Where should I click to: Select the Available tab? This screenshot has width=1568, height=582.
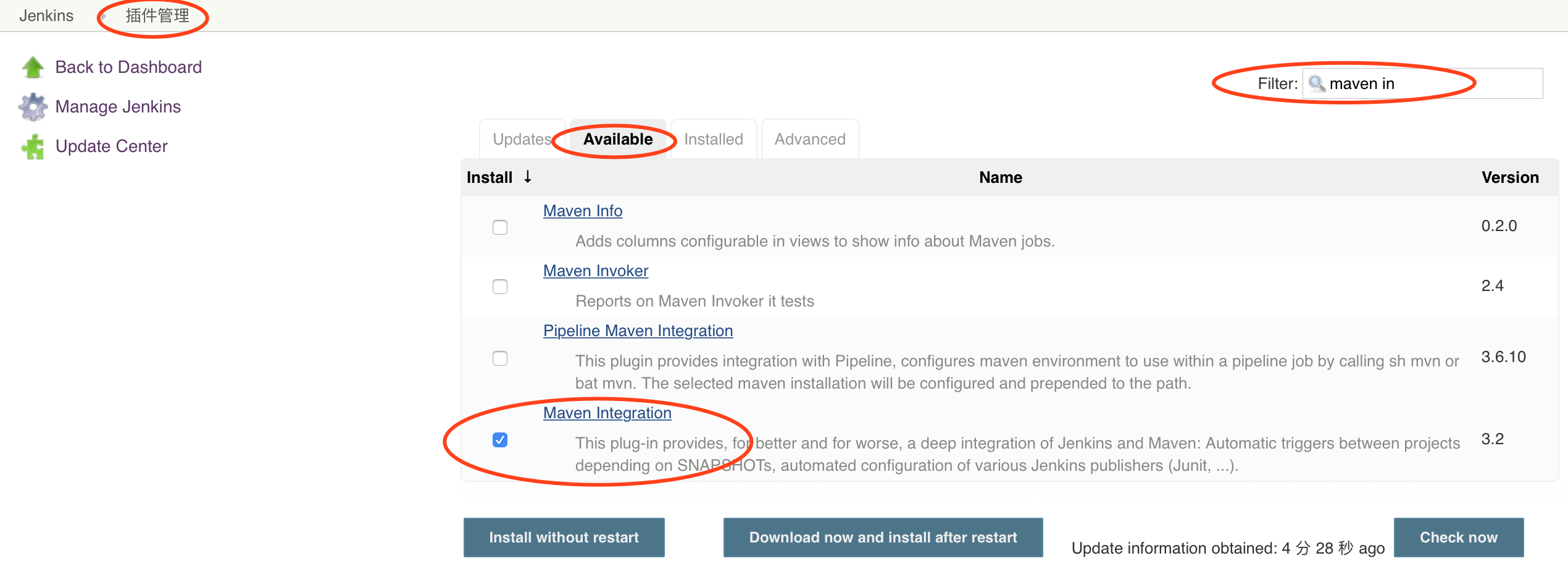click(618, 139)
